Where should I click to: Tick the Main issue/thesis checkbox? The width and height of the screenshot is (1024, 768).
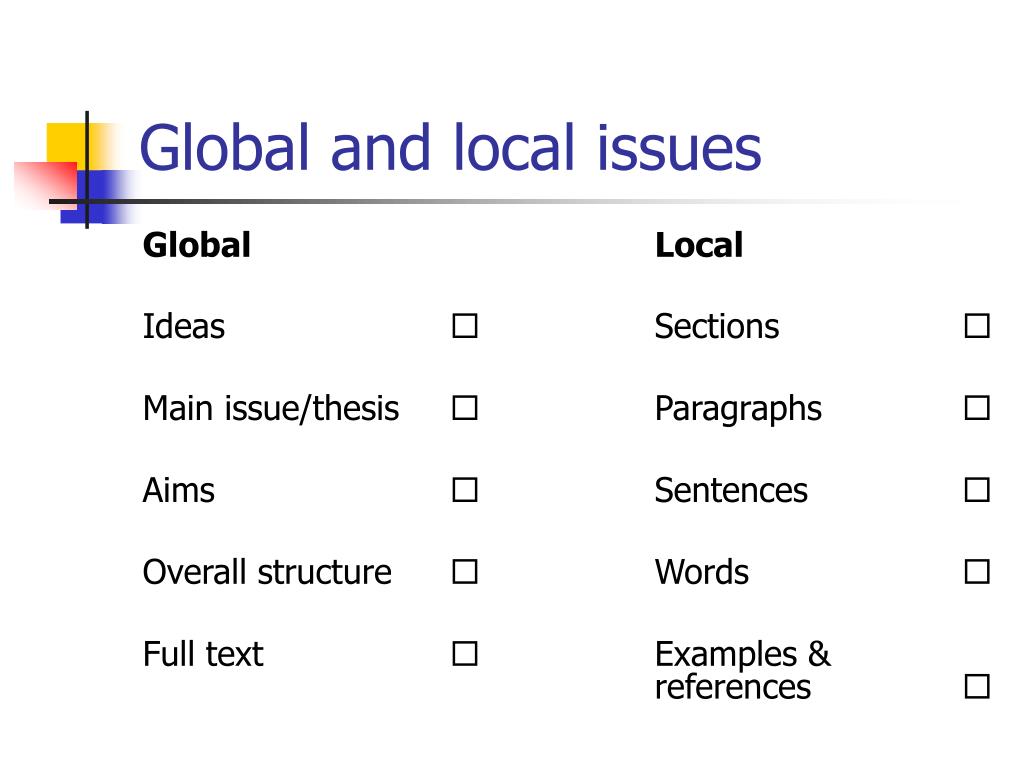[464, 408]
